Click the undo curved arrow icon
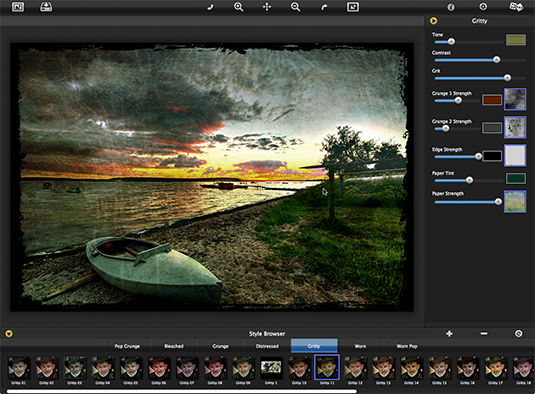Viewport: 535px width, 394px height. 210,7
